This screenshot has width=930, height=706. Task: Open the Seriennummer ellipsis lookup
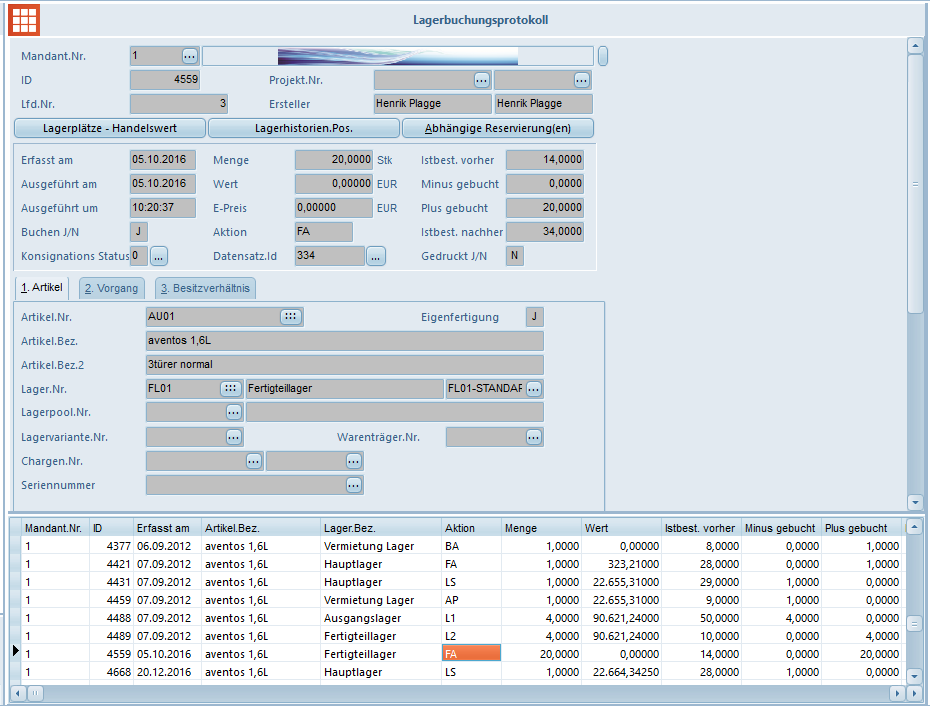[x=354, y=485]
